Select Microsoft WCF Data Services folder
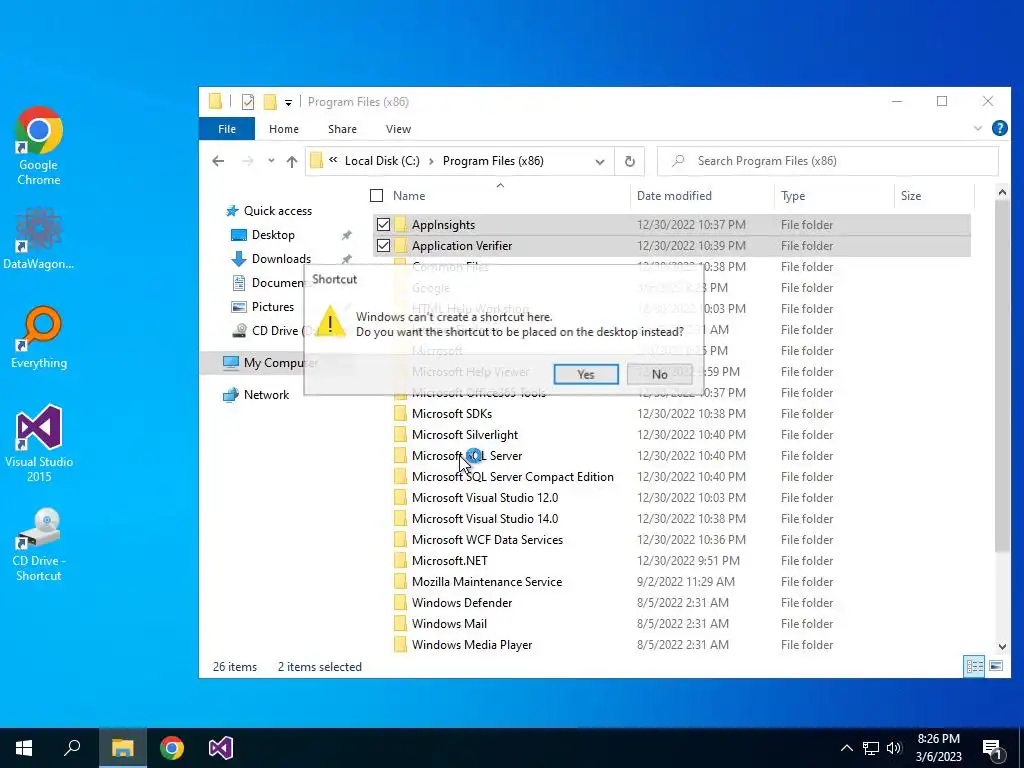 click(487, 539)
